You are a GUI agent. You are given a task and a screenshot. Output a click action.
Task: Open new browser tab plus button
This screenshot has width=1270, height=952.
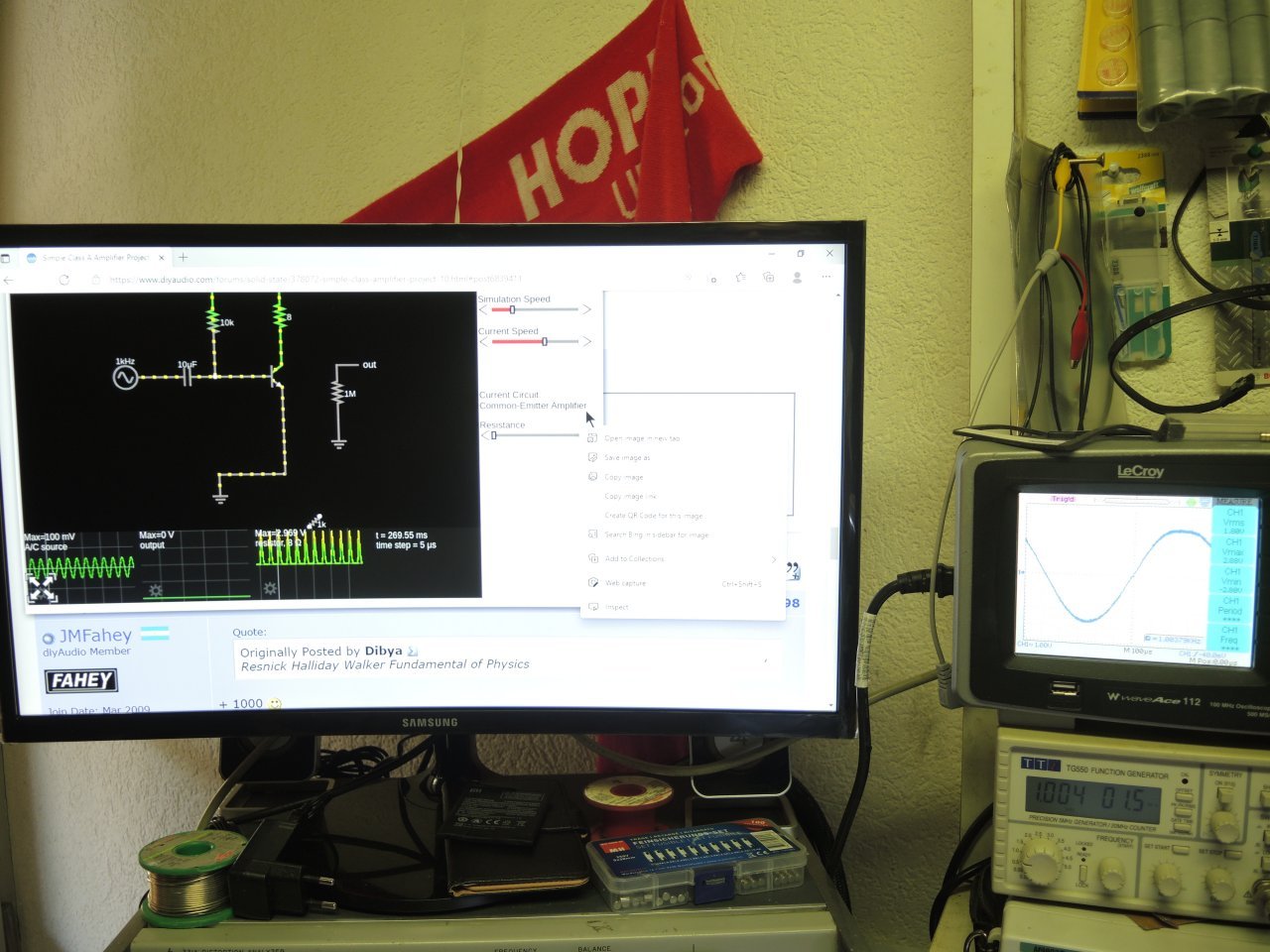(183, 258)
